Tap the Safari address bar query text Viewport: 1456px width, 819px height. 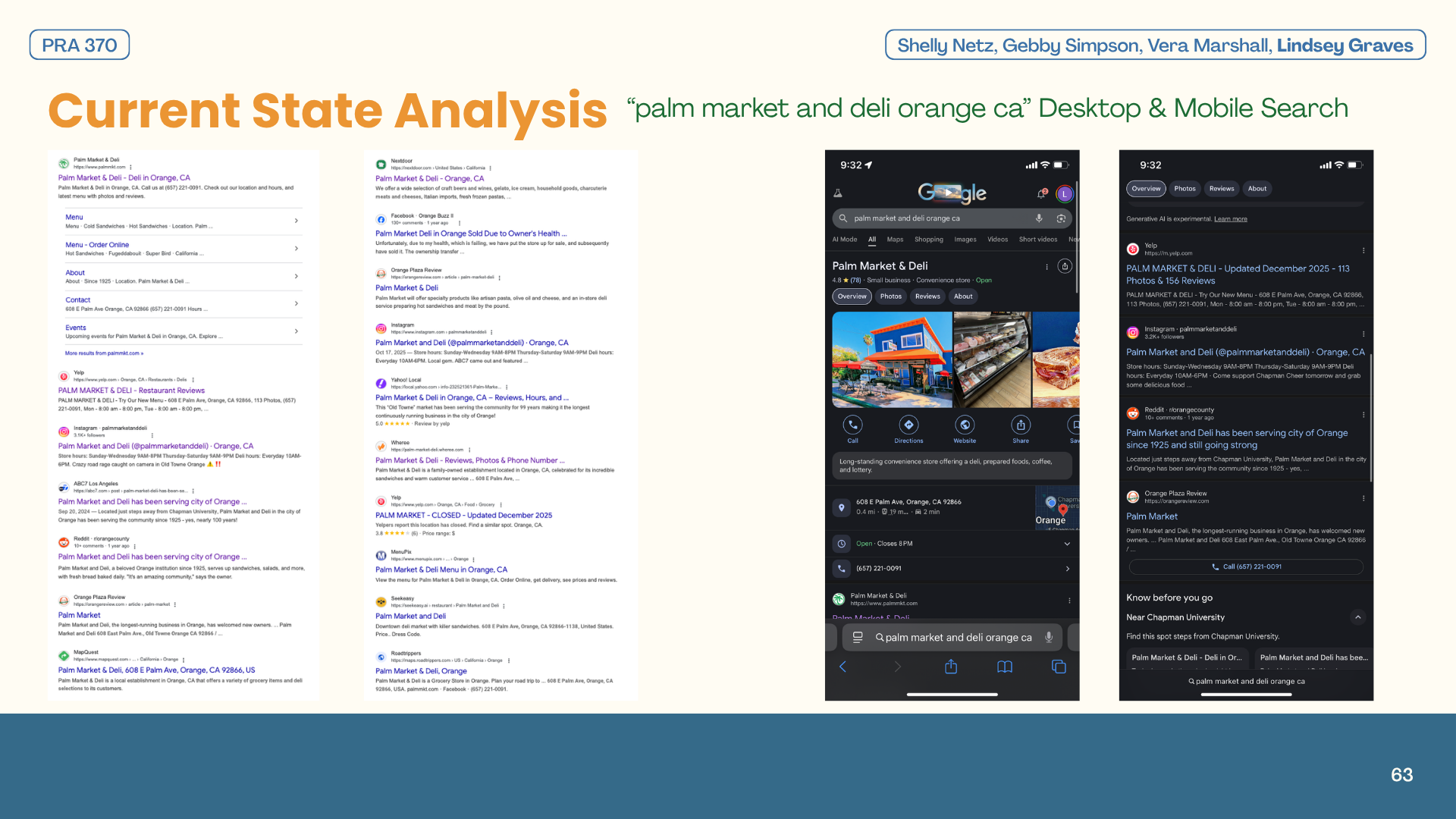[959, 638]
